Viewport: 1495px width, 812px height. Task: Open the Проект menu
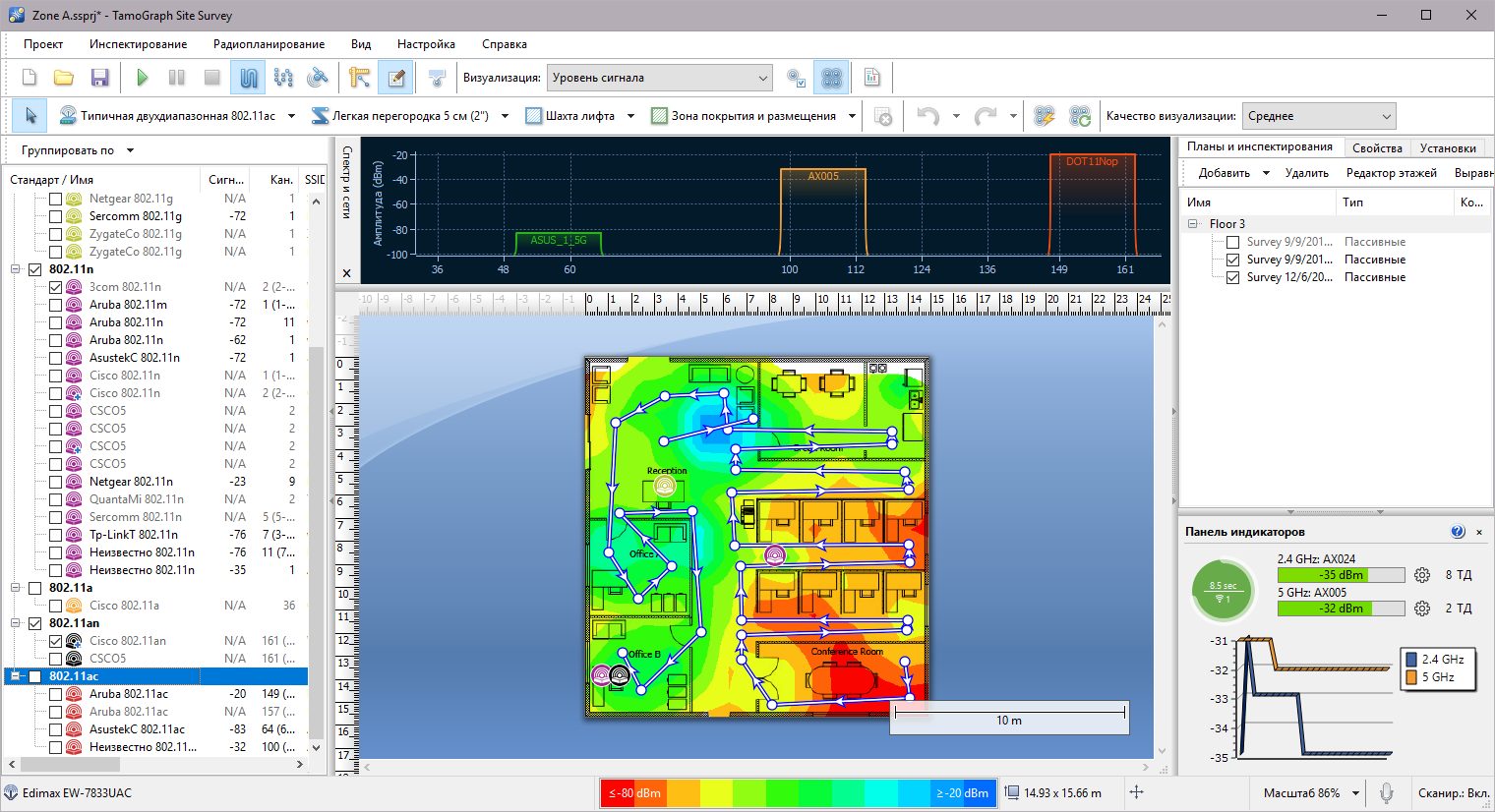click(43, 44)
